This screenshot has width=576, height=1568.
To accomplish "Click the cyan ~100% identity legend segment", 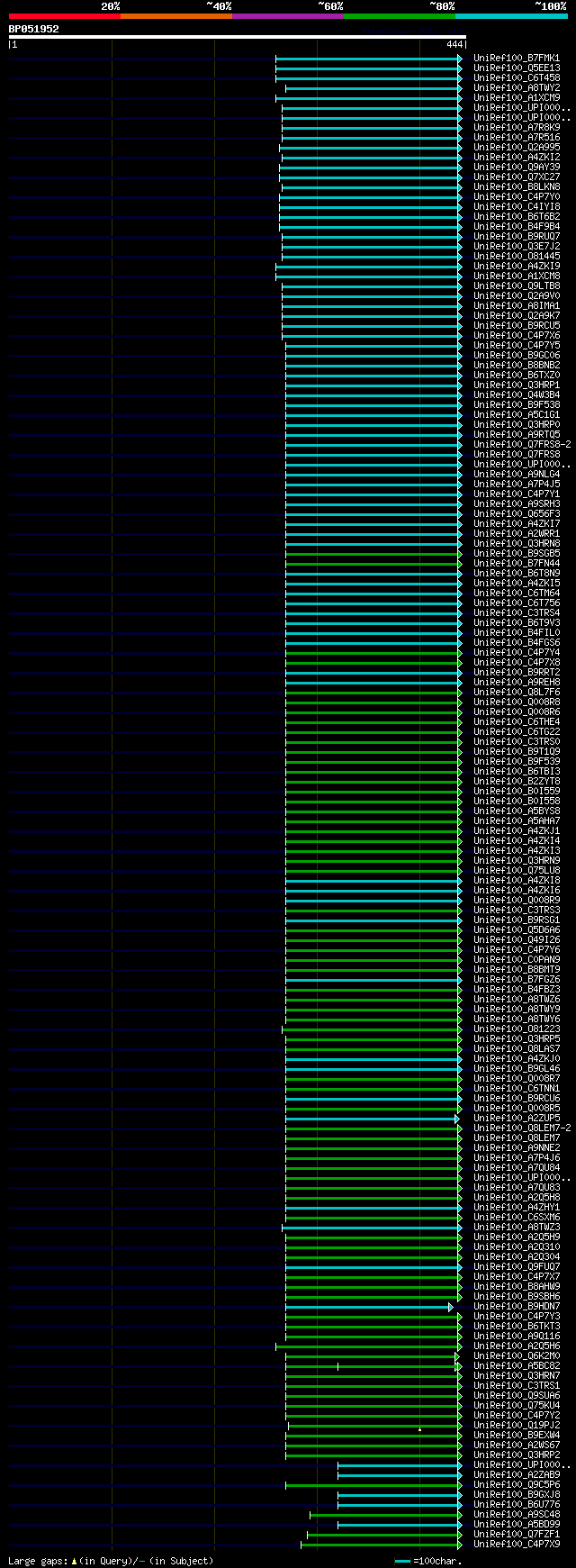I will (x=511, y=16).
